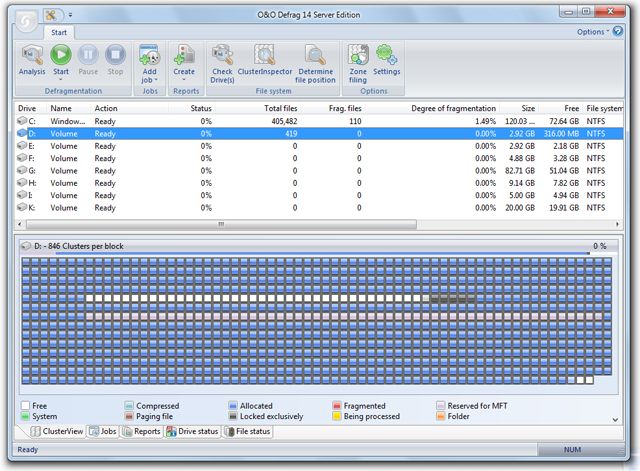
Task: Expand the Start dropdown arrow below Start
Action: [x=61, y=80]
